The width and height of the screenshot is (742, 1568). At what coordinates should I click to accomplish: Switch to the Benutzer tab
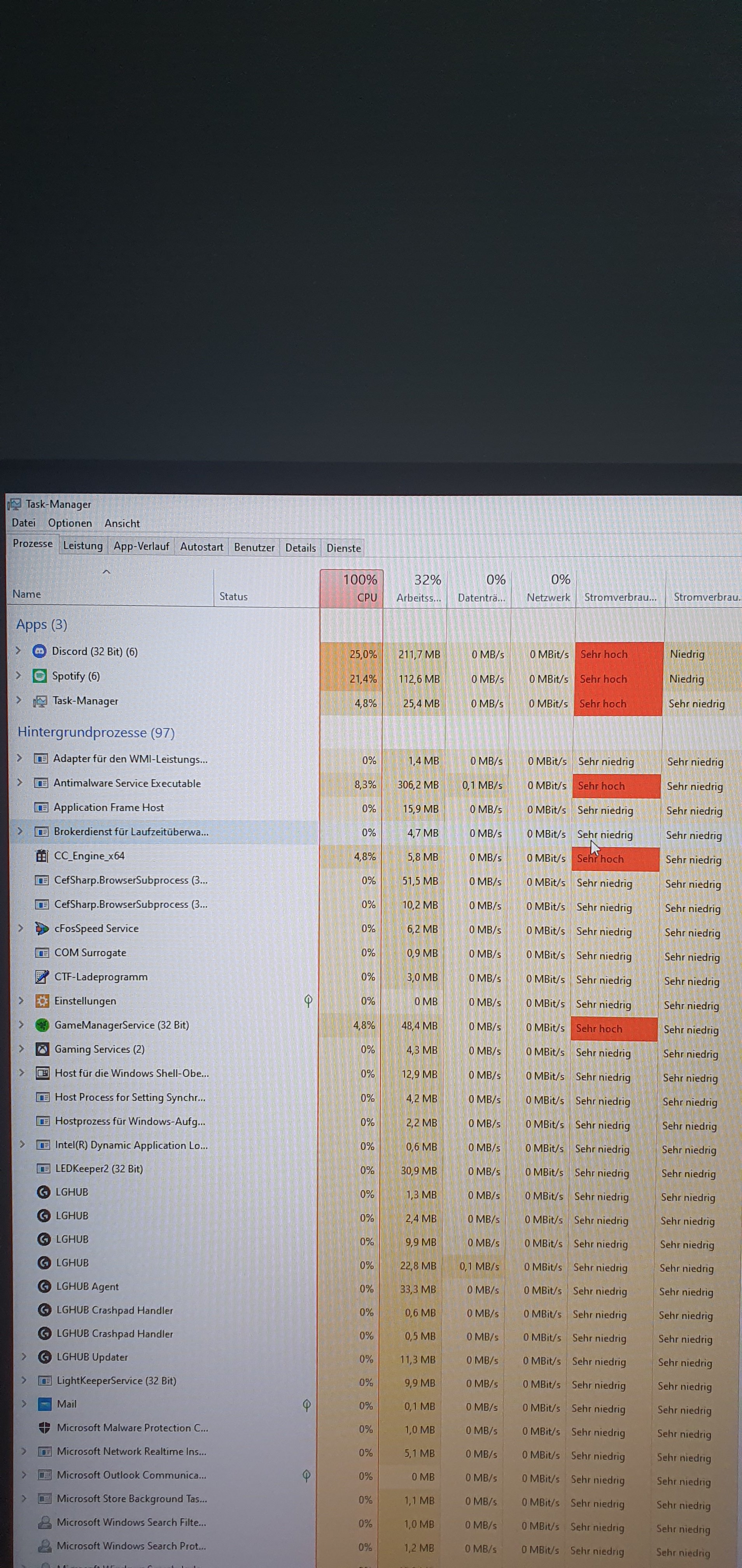[x=254, y=547]
